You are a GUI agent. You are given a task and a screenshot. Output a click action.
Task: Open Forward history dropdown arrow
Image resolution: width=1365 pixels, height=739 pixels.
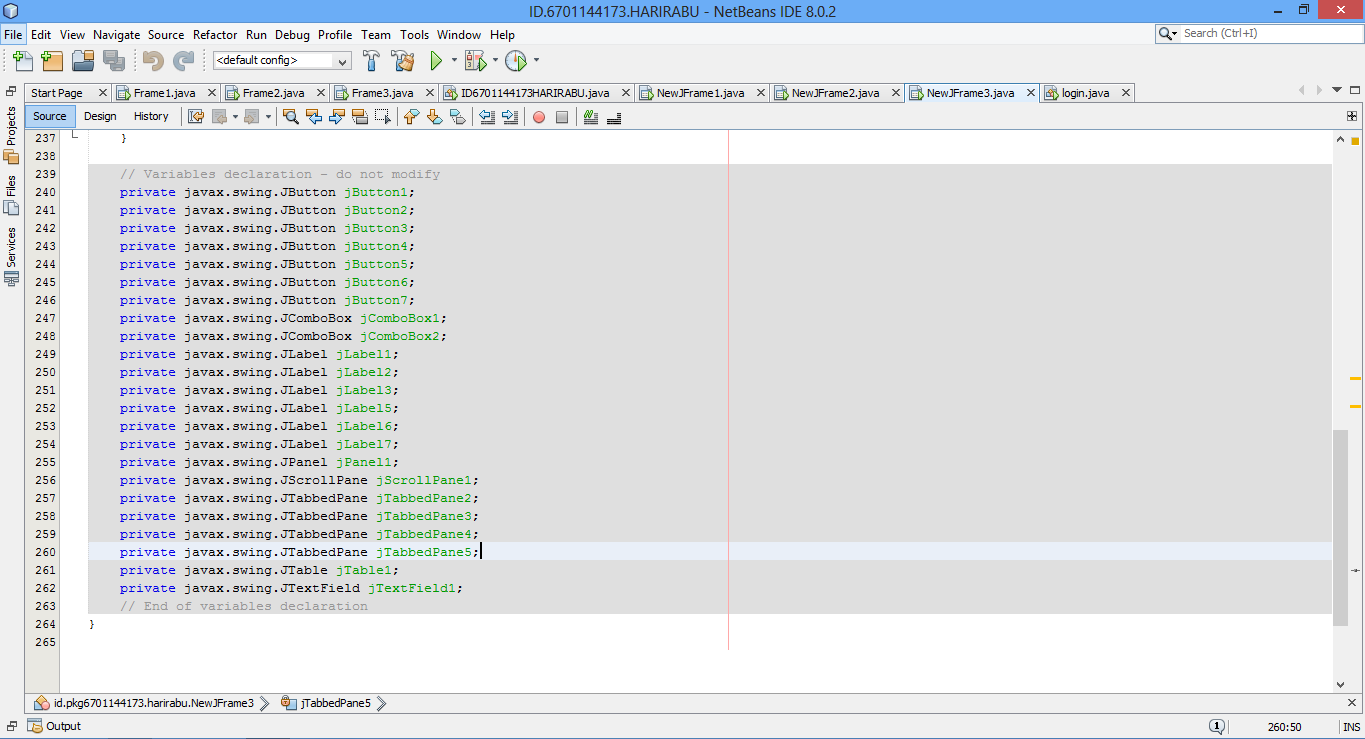click(x=268, y=117)
